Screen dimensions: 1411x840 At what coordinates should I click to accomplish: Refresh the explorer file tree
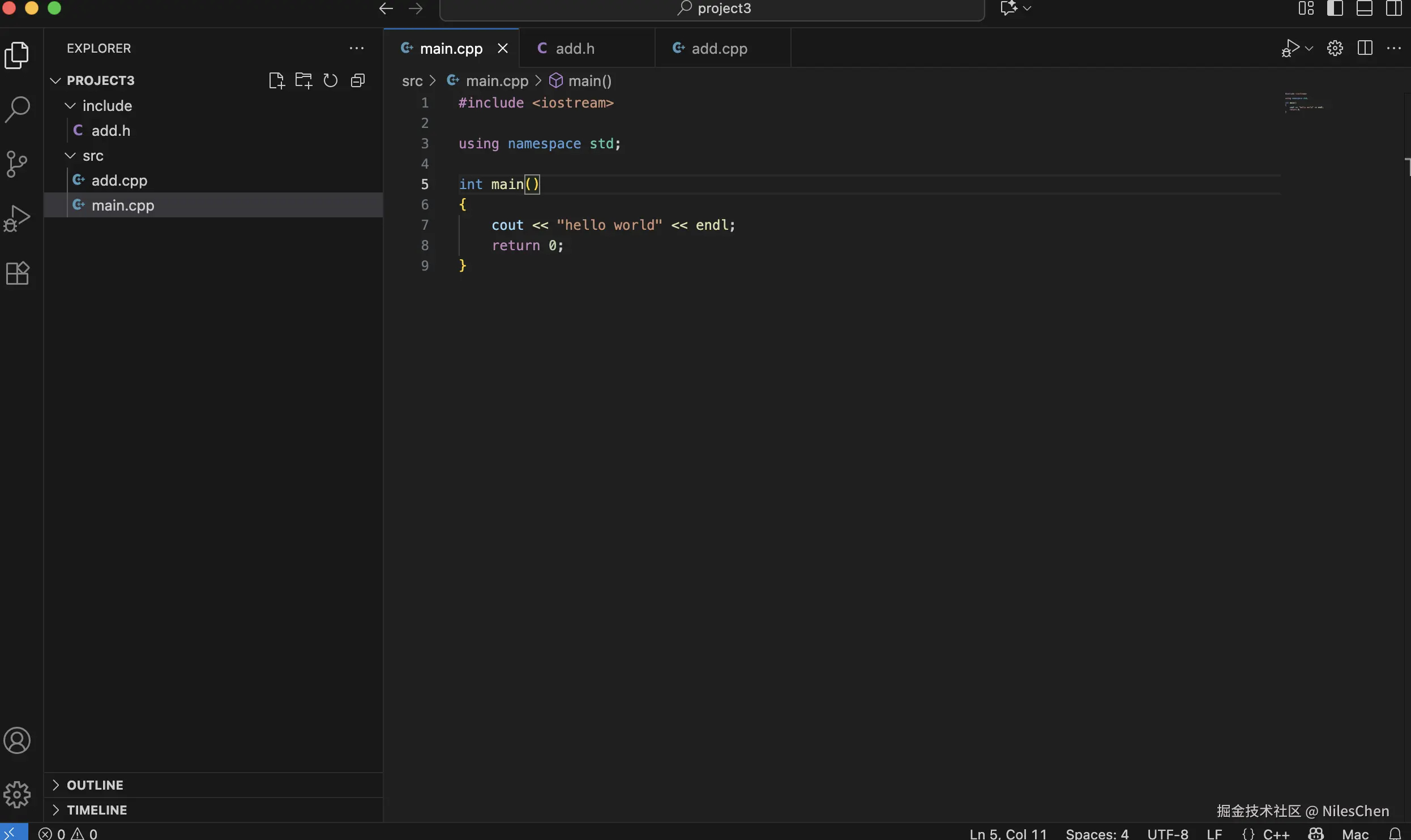pos(331,81)
